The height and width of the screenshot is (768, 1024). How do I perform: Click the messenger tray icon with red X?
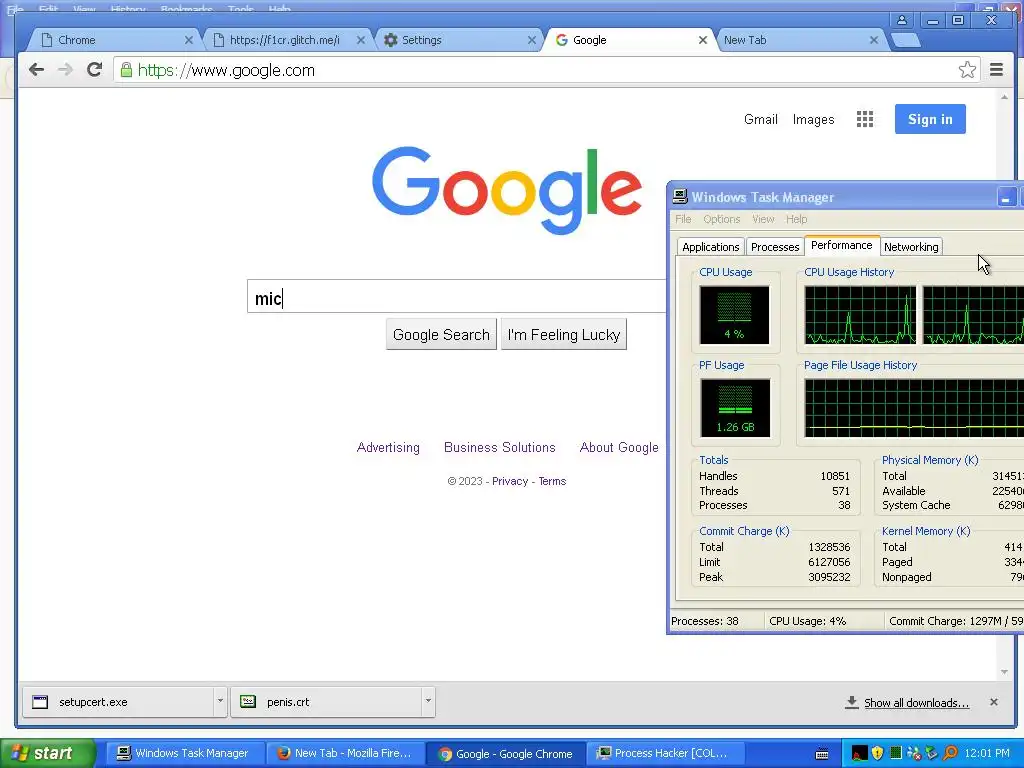(914, 753)
